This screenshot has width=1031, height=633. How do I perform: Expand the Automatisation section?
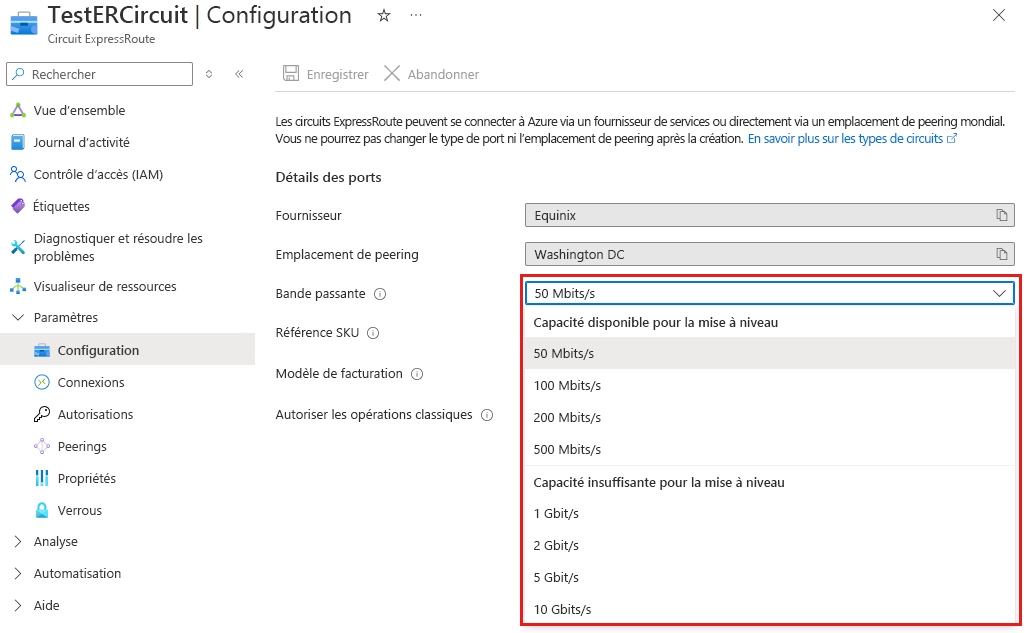click(x=77, y=573)
